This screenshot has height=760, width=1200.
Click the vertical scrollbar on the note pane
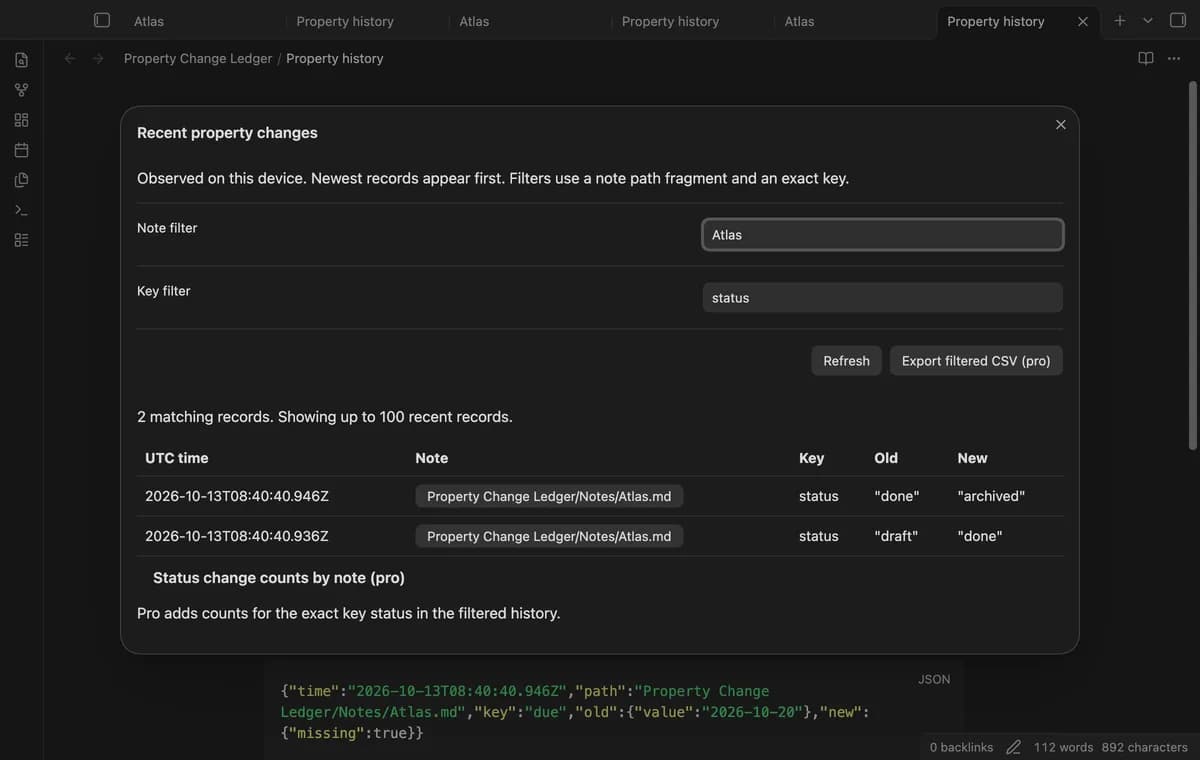point(1192,265)
